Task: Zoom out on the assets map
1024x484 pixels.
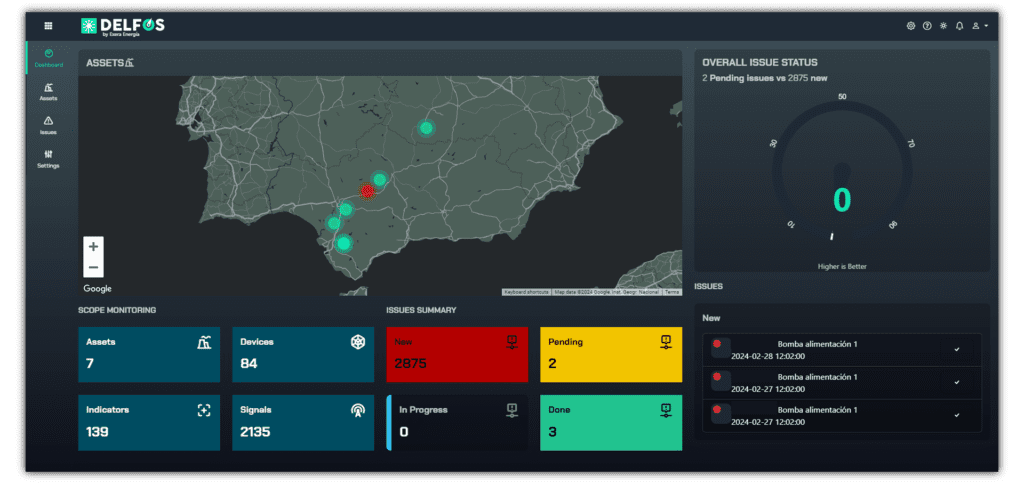Action: (93, 267)
